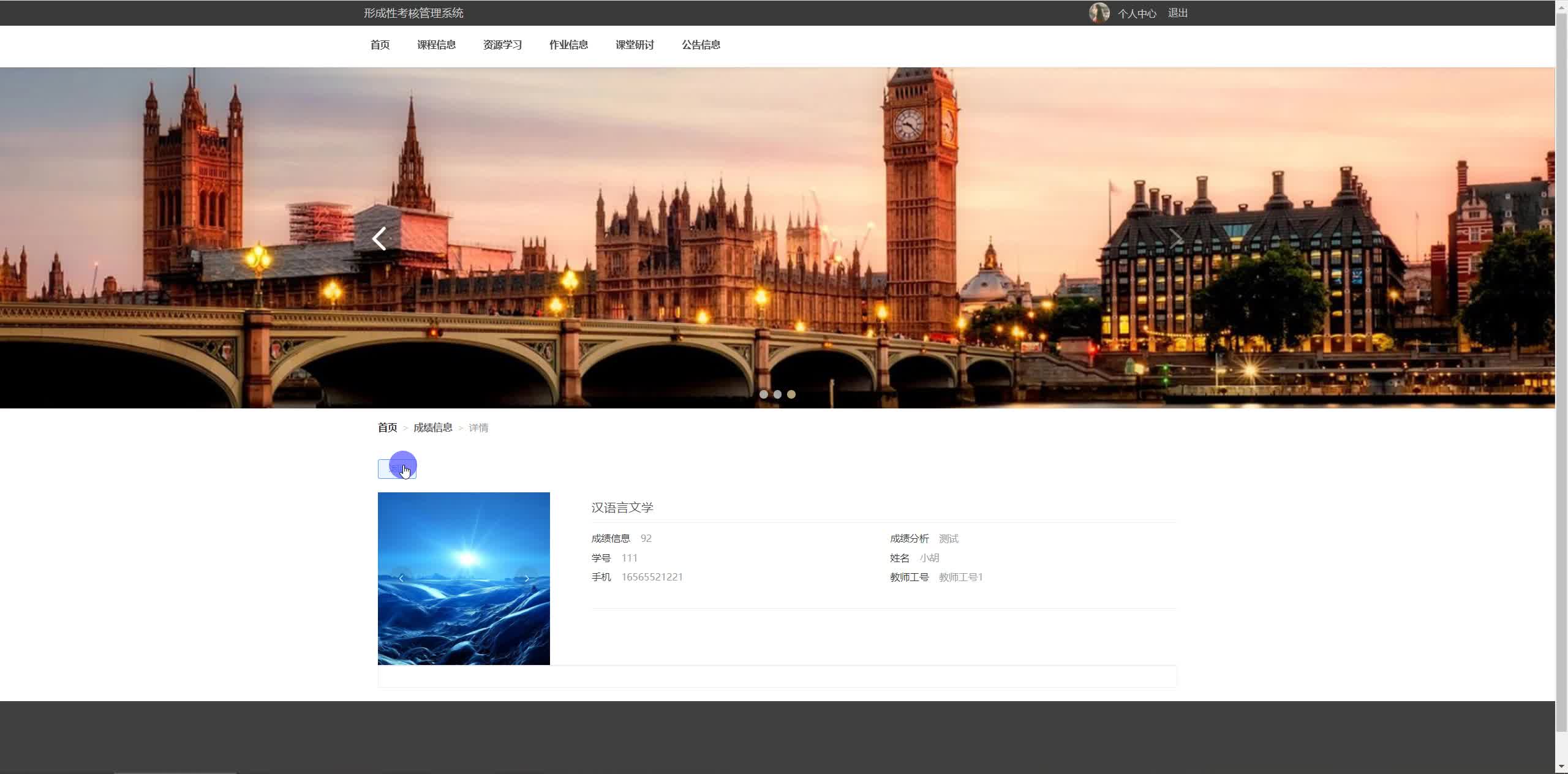Image resolution: width=1568 pixels, height=774 pixels.
Task: Navigate to 课堂研讨
Action: click(x=635, y=45)
